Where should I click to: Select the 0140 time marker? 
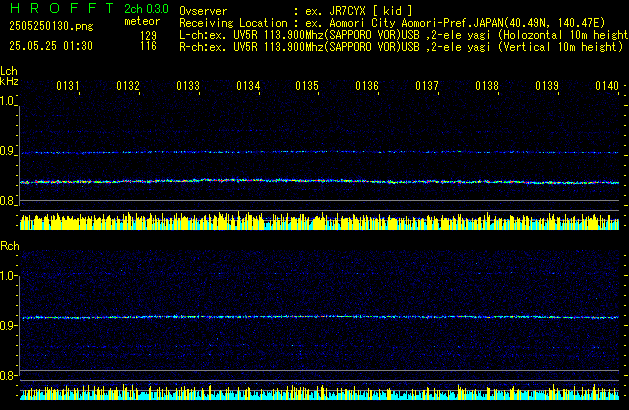pyautogui.click(x=607, y=86)
